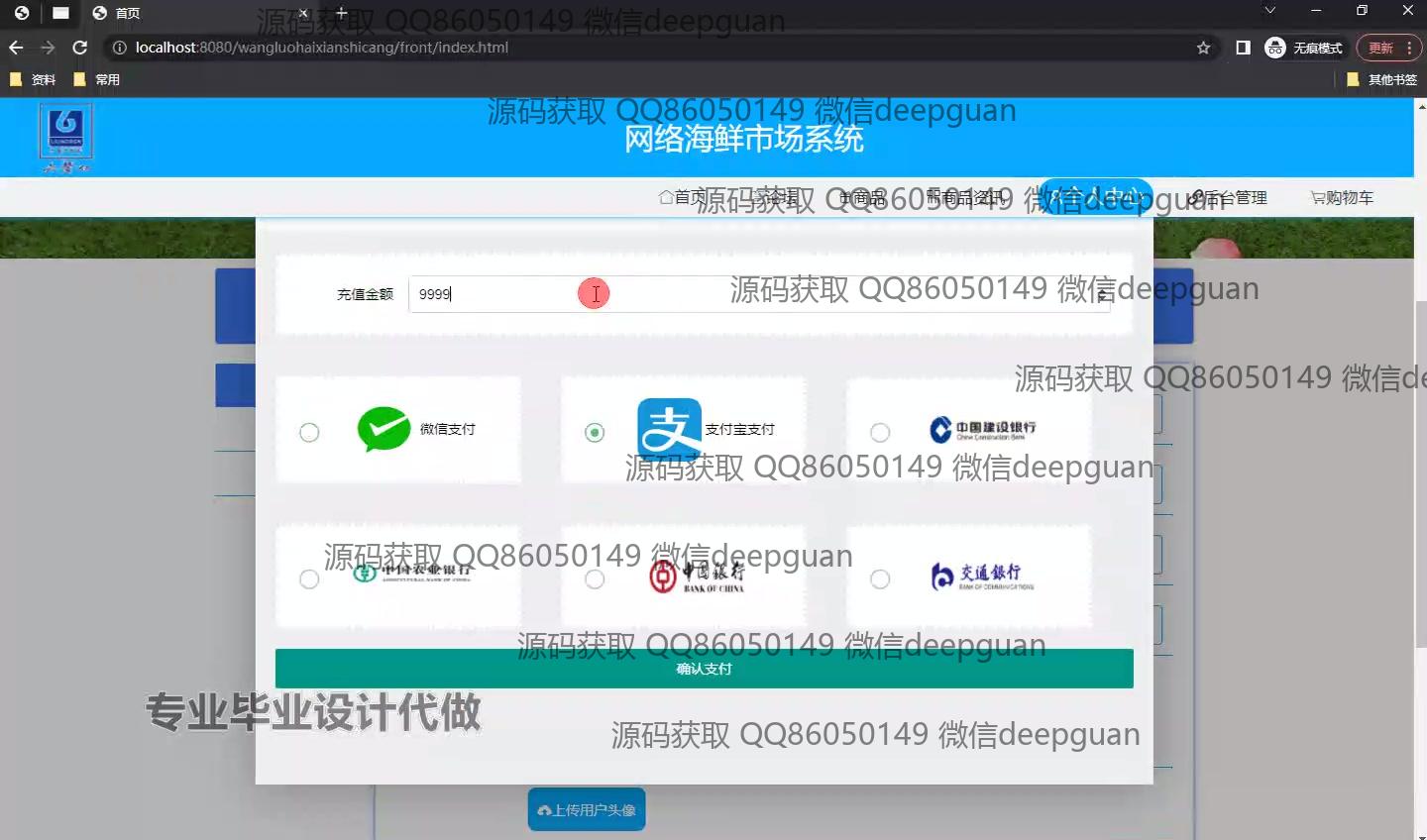Click the site logo in the header
This screenshot has height=840, width=1427.
[x=65, y=138]
